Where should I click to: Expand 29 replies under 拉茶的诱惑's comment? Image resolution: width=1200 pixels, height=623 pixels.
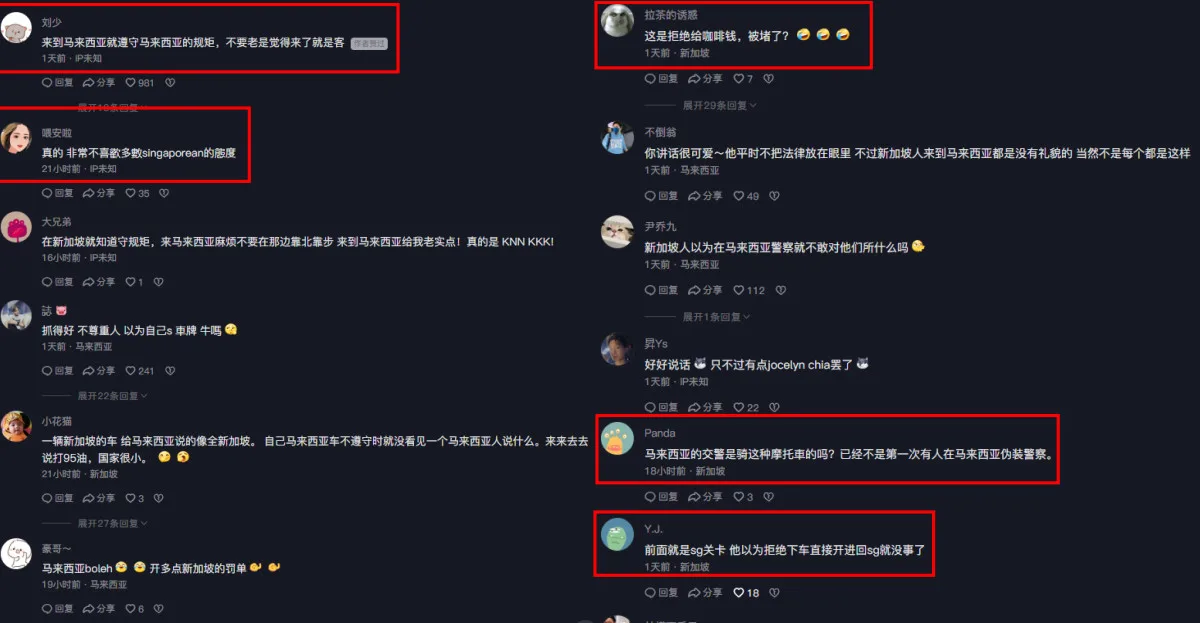[x=719, y=105]
